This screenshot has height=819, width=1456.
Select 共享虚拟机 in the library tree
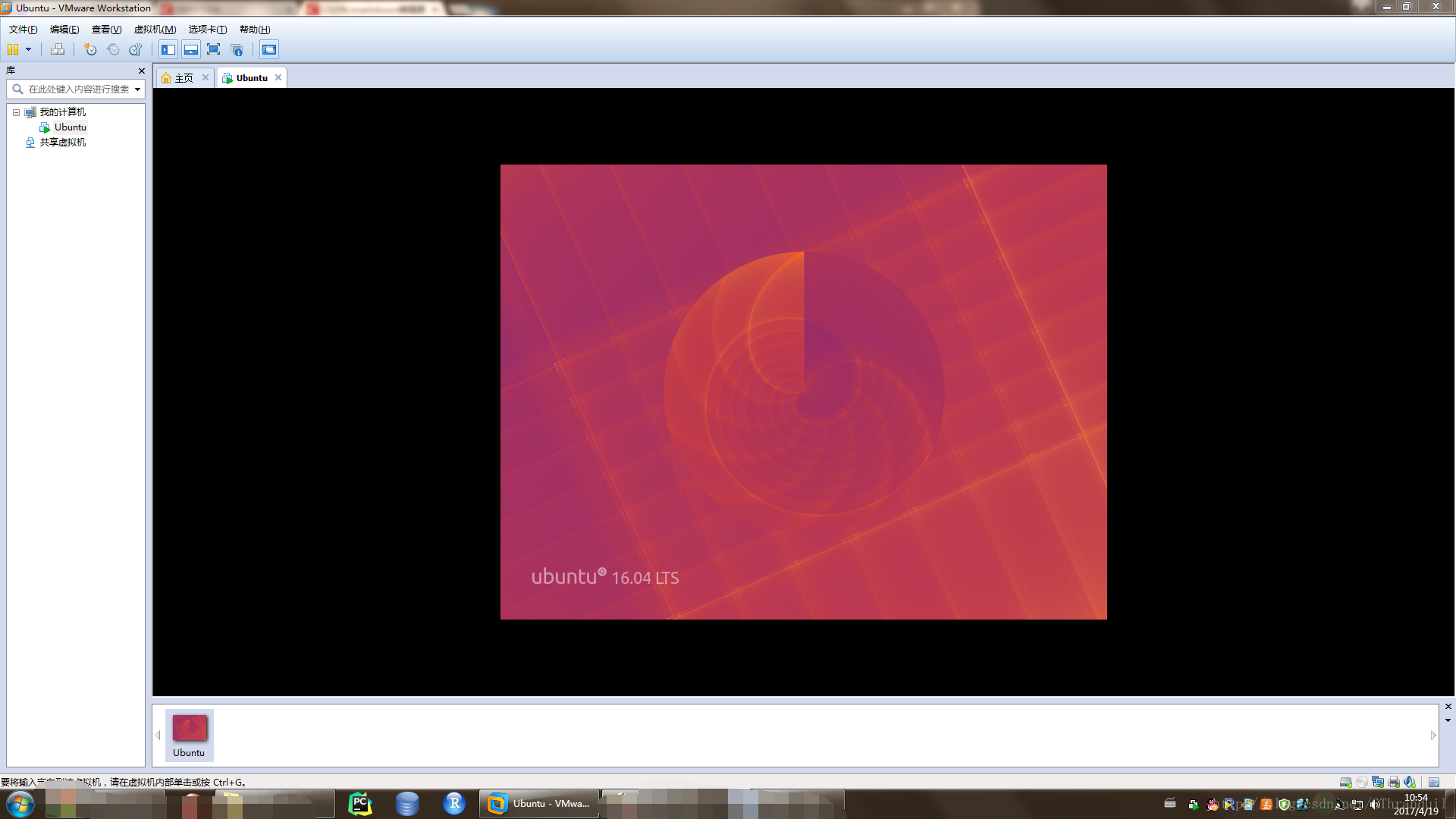pos(62,143)
